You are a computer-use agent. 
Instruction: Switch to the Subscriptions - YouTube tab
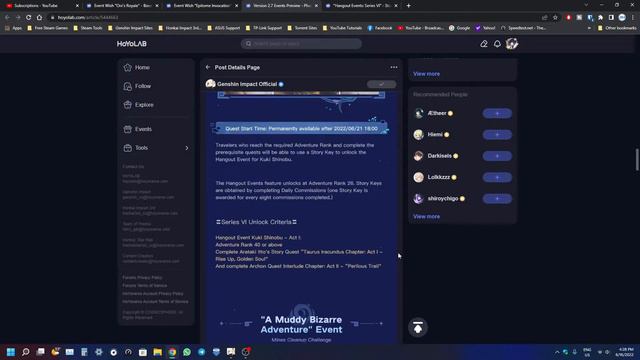(x=41, y=6)
